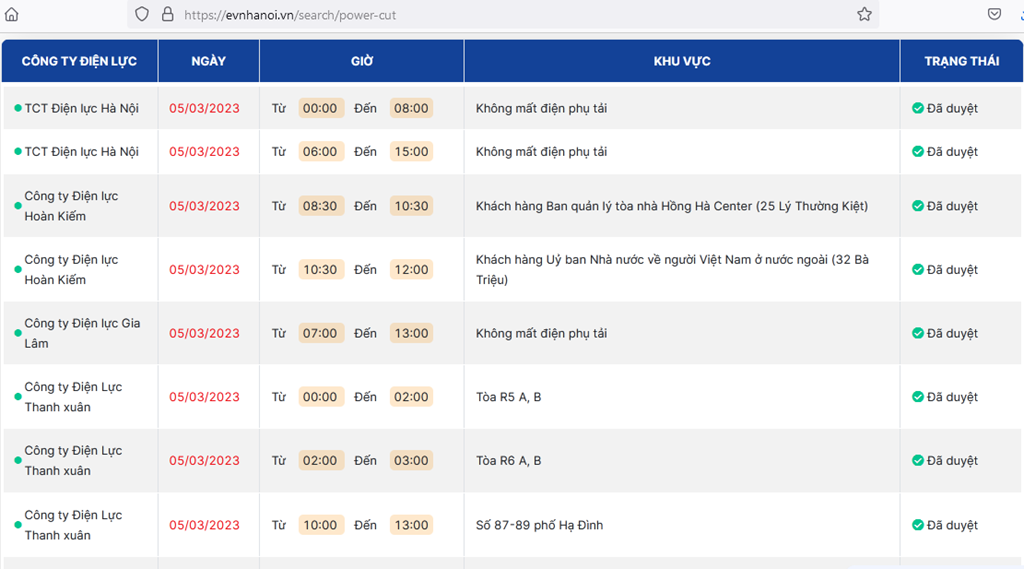Click the KHU VỰC column header
1024x569 pixels.
pos(682,61)
